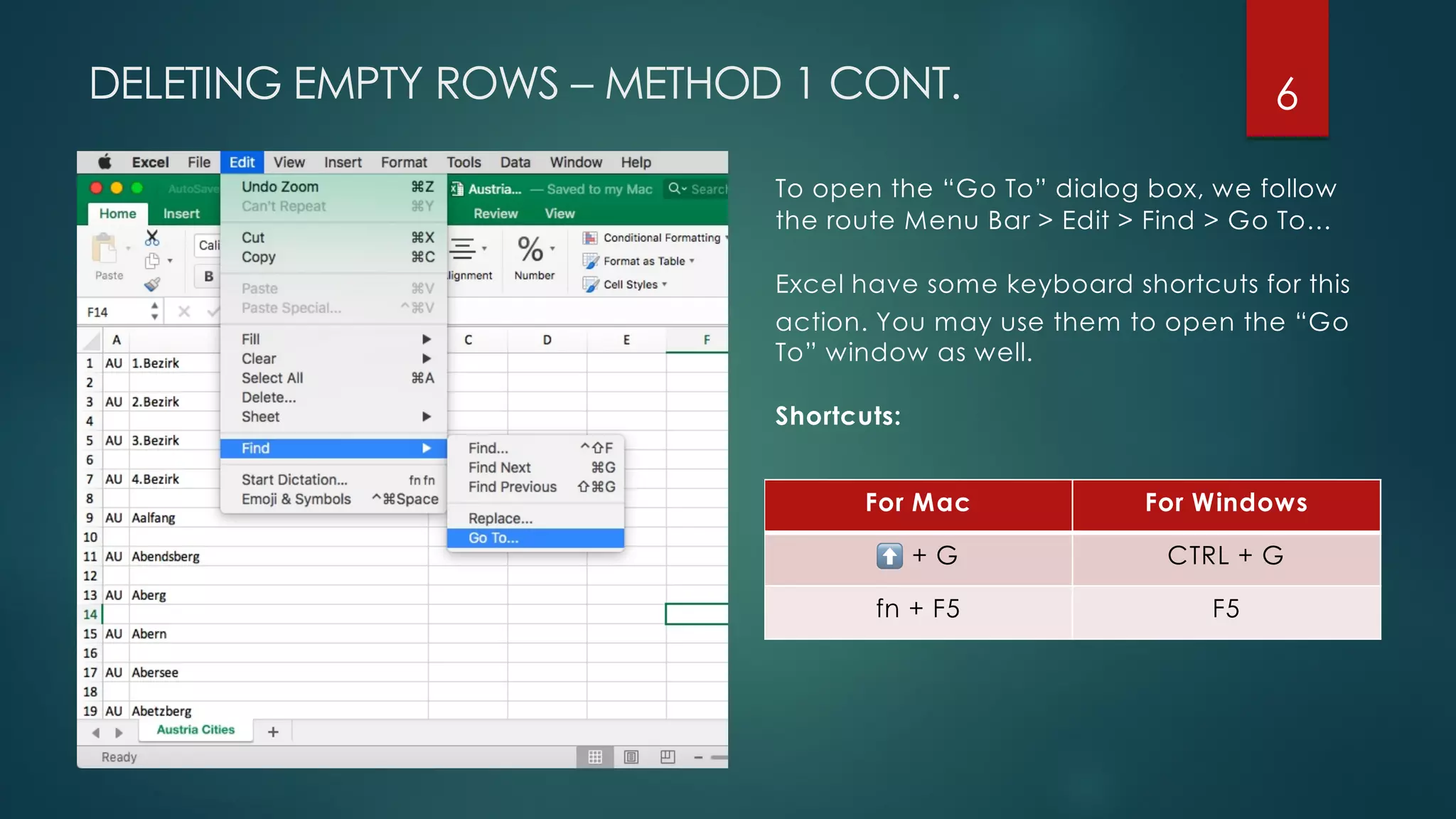Add a new sheet with plus icon

[x=273, y=732]
